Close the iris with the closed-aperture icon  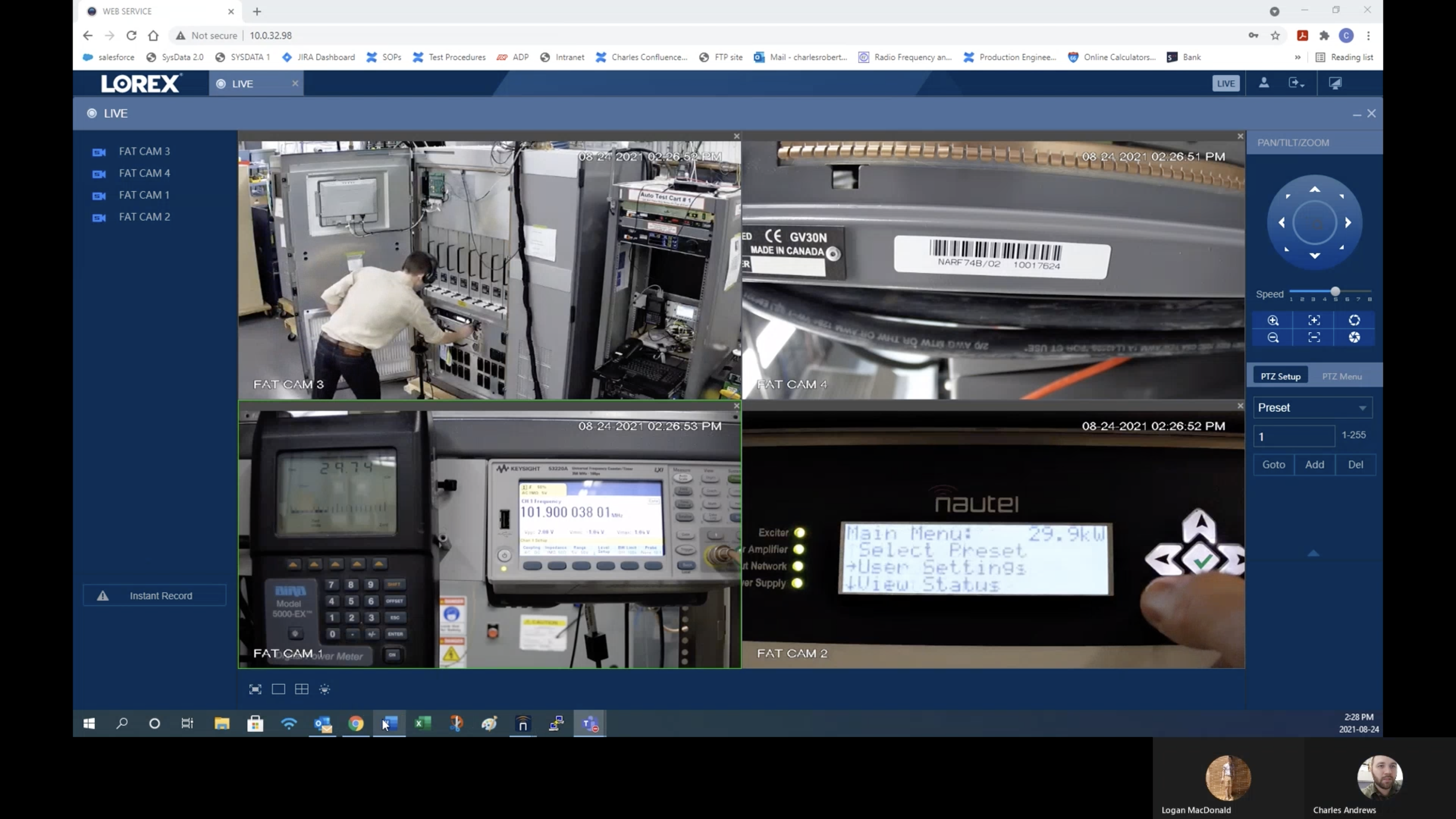1354,337
